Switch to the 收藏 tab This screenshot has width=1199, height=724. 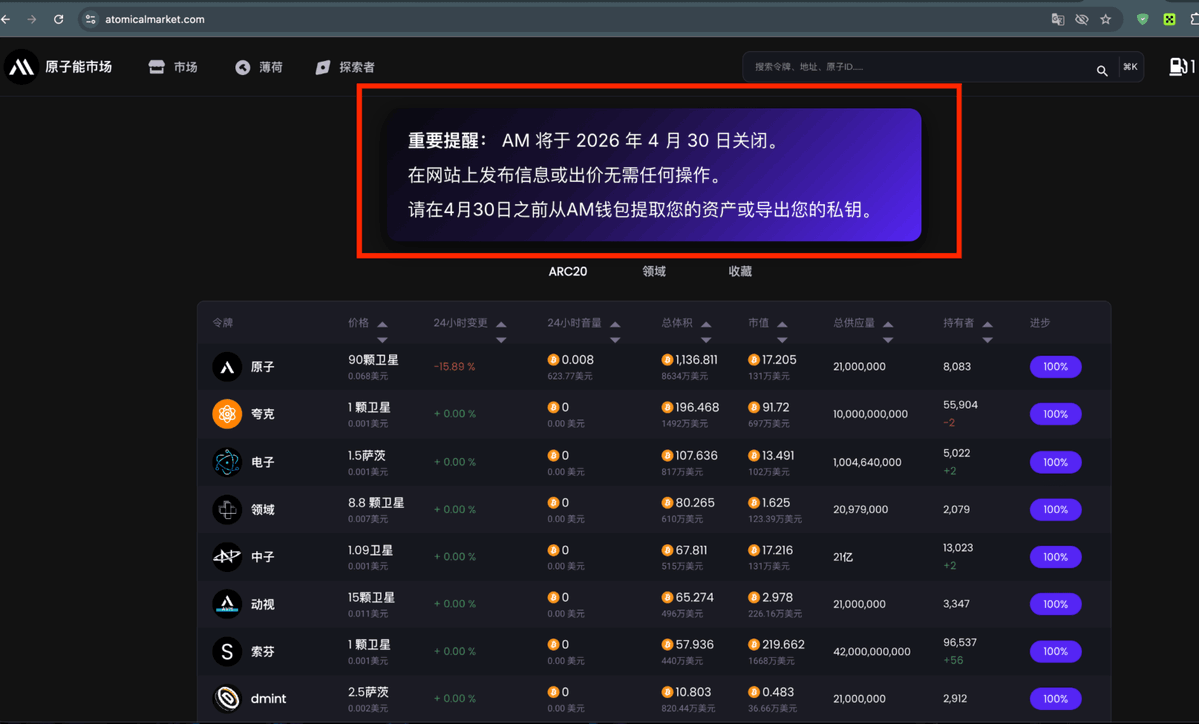pyautogui.click(x=740, y=271)
